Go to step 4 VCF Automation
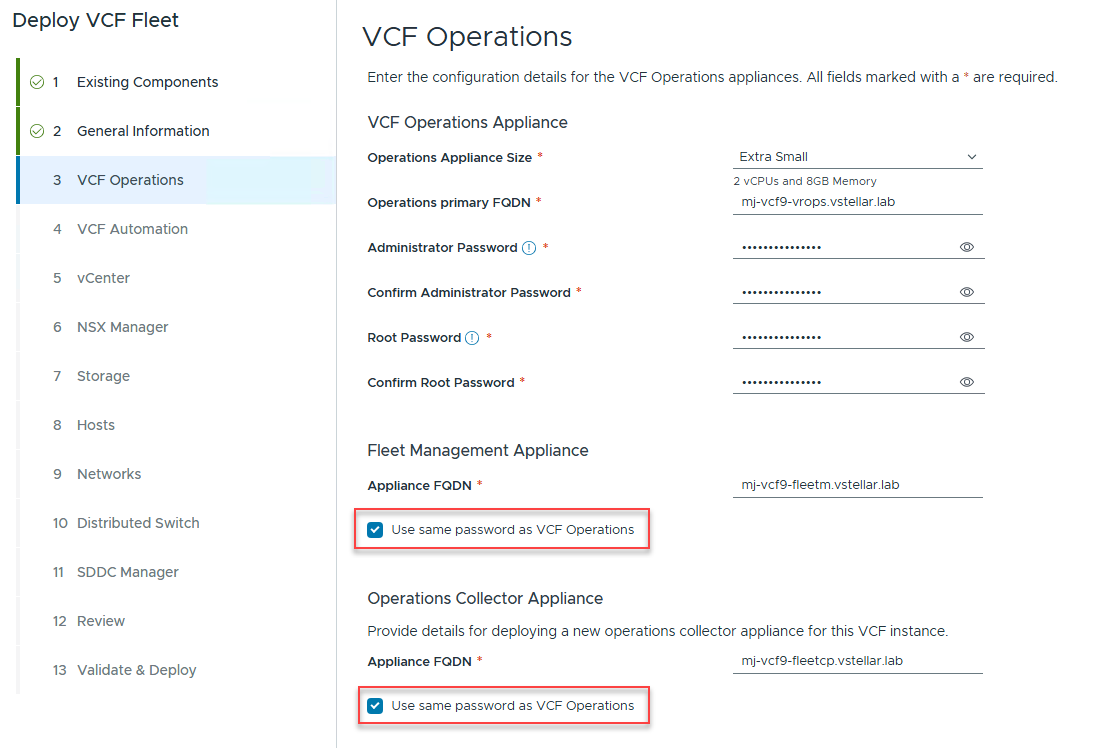 (132, 229)
